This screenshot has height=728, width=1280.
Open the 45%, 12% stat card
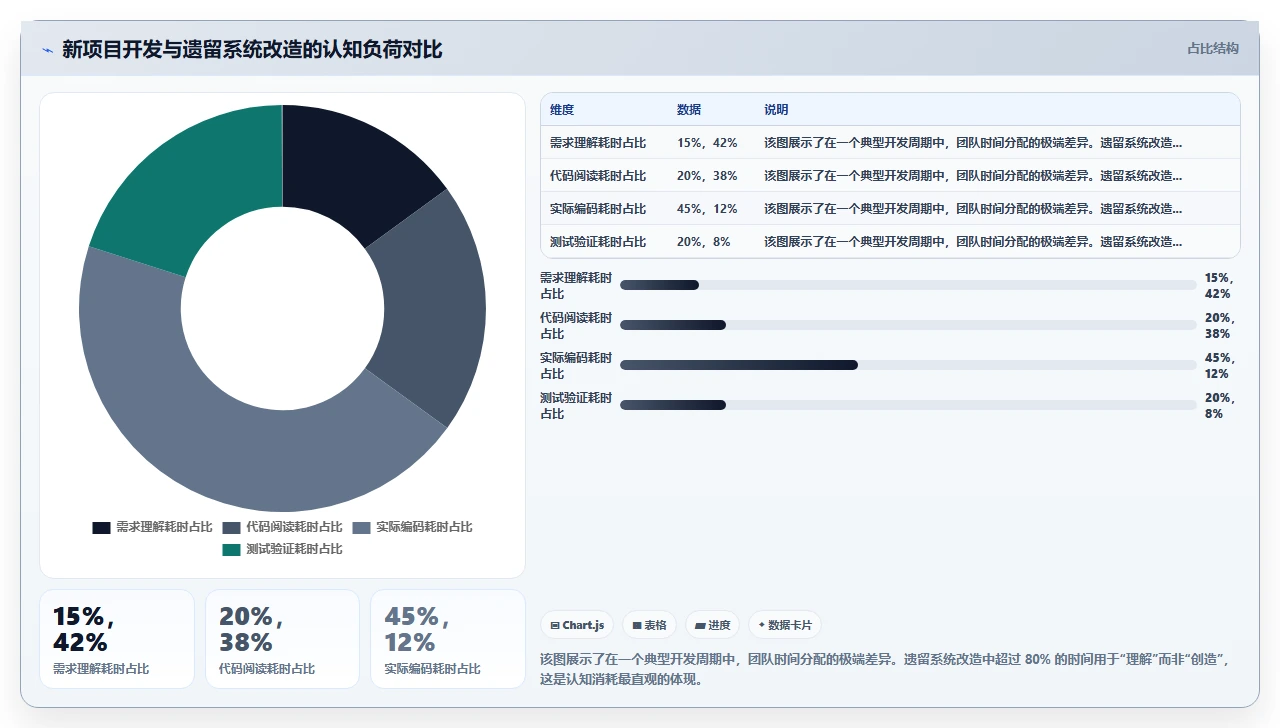pyautogui.click(x=448, y=639)
